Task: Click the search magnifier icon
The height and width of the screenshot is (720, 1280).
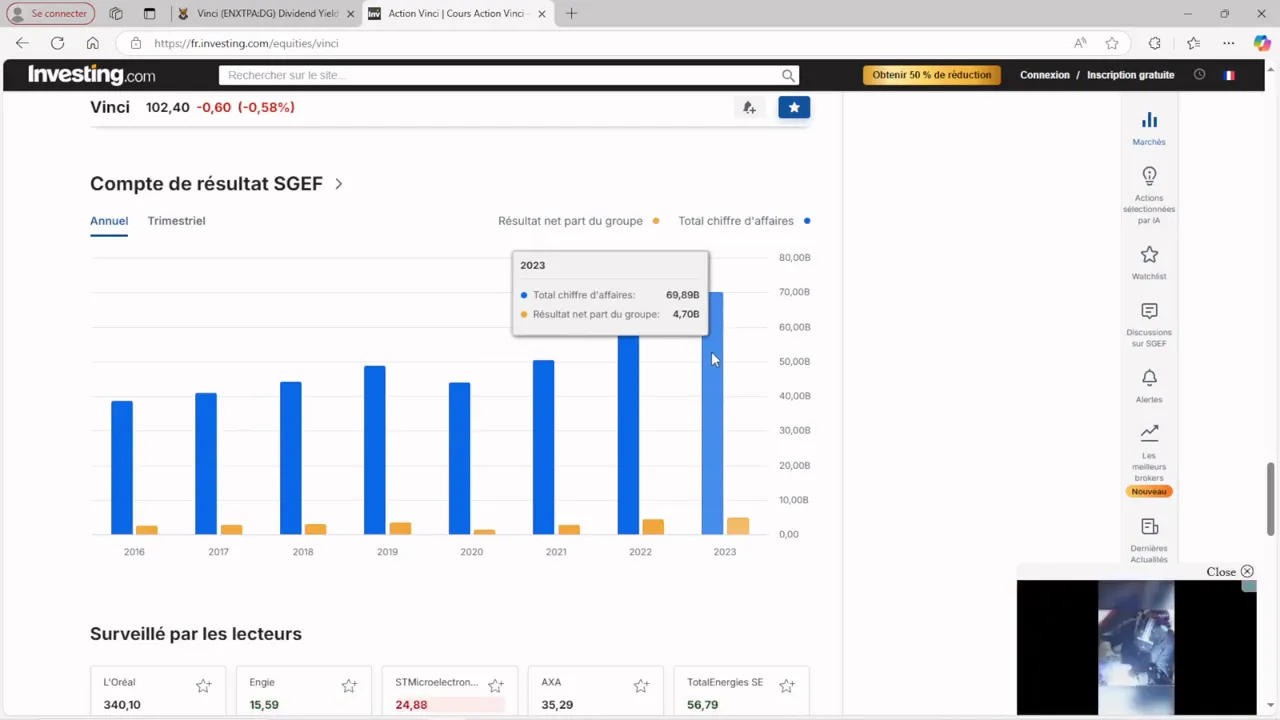Action: [x=788, y=75]
